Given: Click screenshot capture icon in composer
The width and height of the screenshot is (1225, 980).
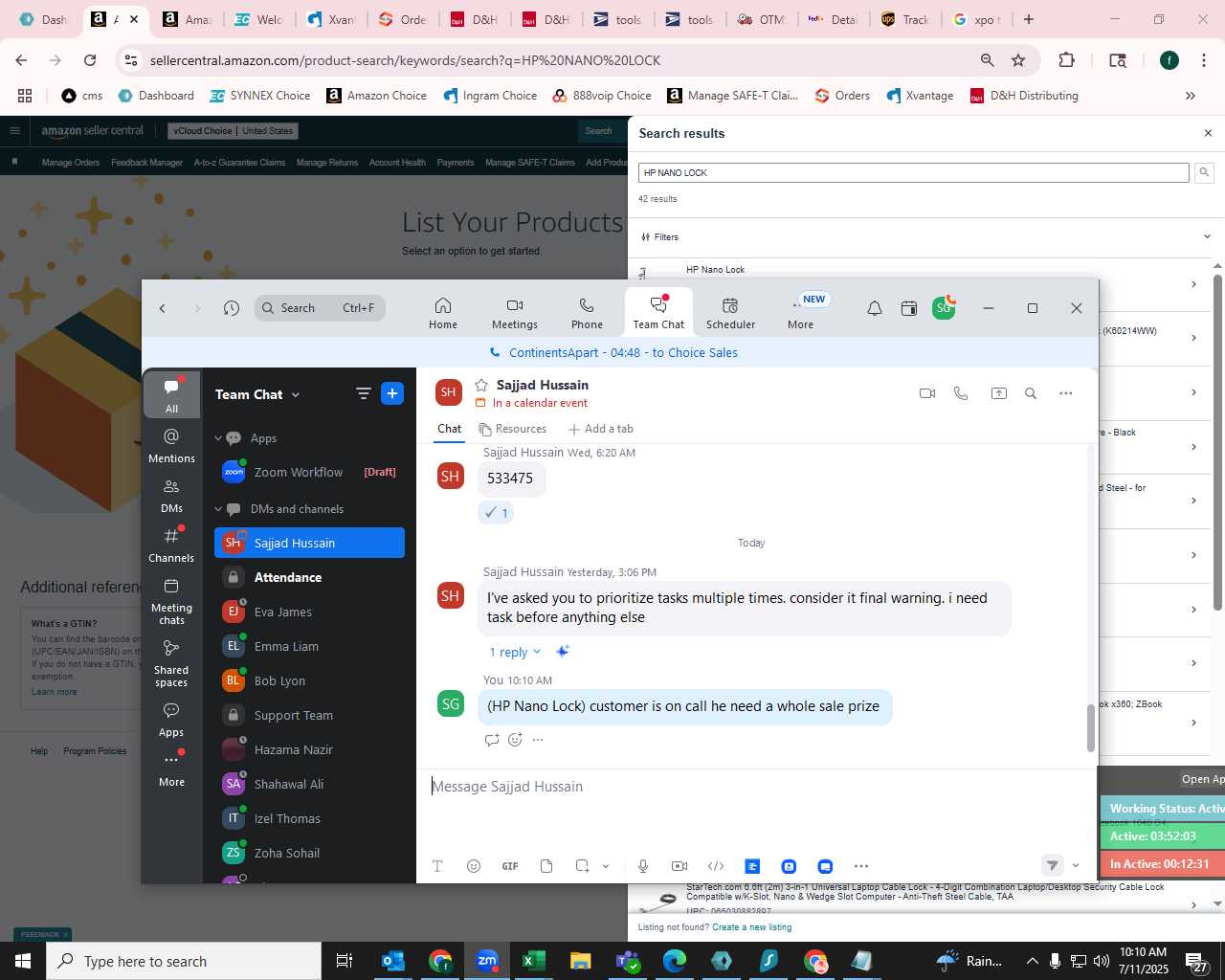Looking at the screenshot, I should (x=582, y=866).
